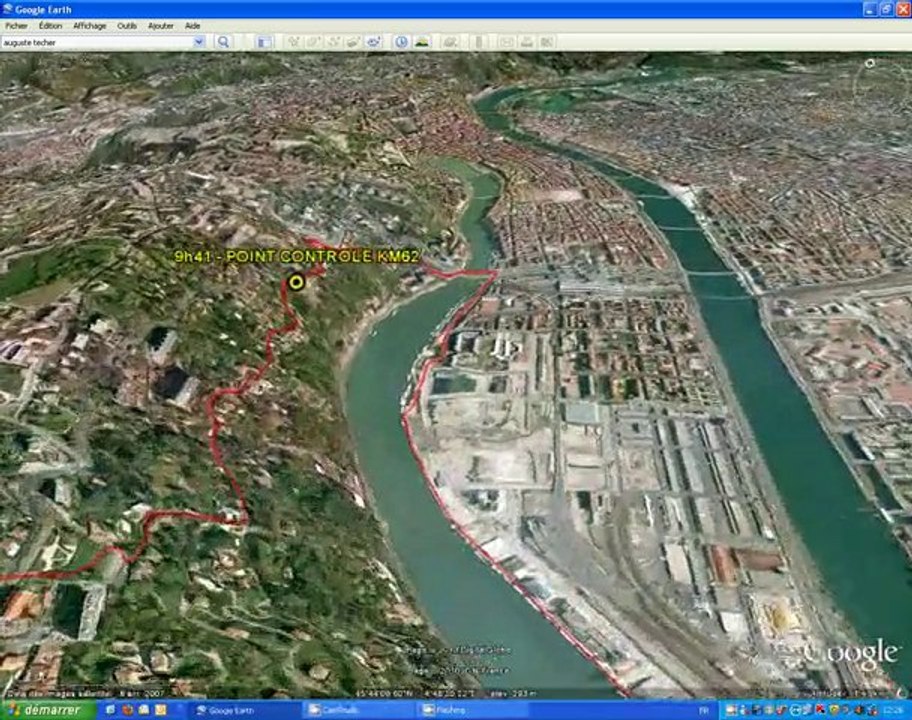Click the search field containing auguste techer
The image size is (912, 720).
[97, 42]
